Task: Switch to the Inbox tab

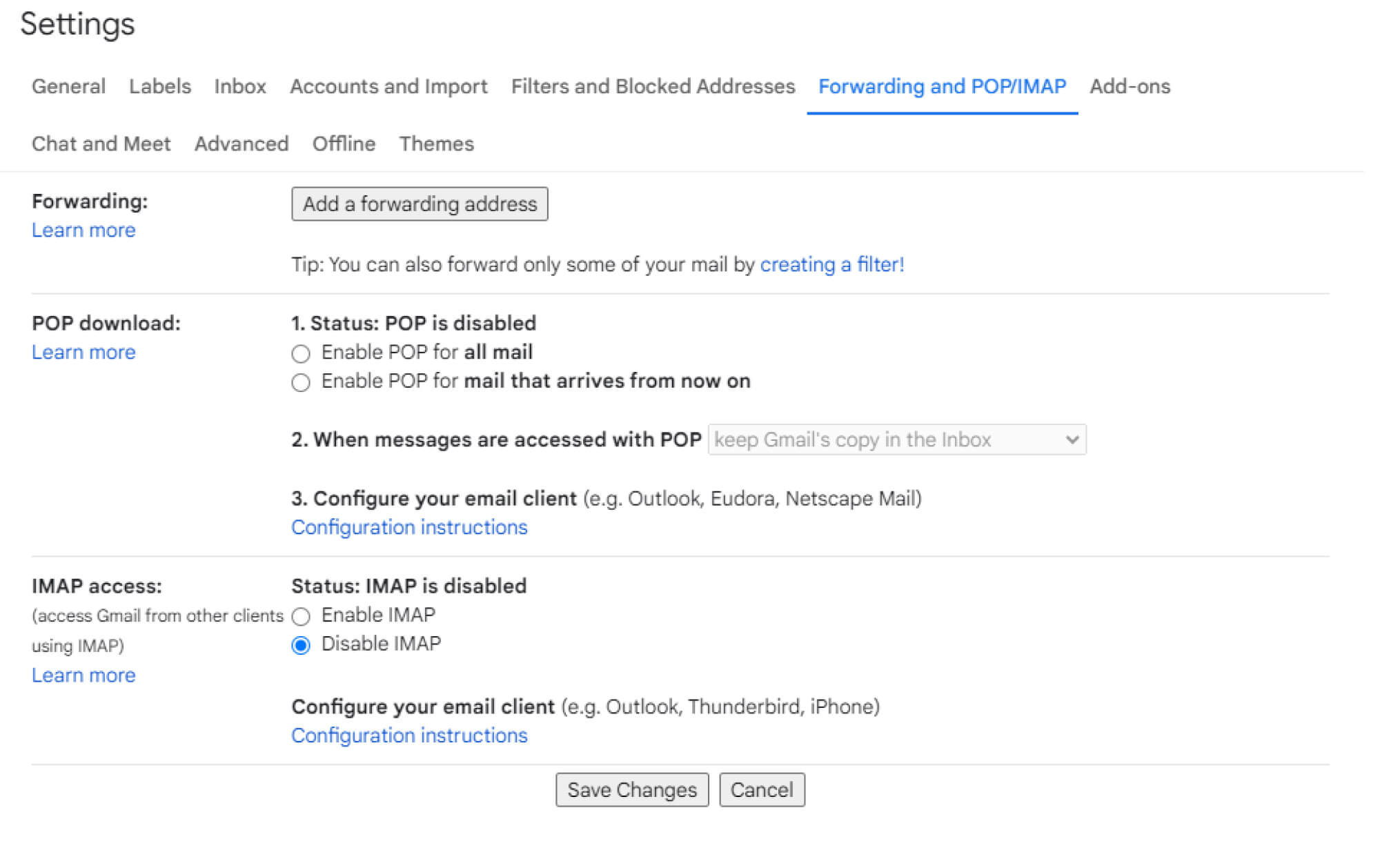Action: [240, 86]
